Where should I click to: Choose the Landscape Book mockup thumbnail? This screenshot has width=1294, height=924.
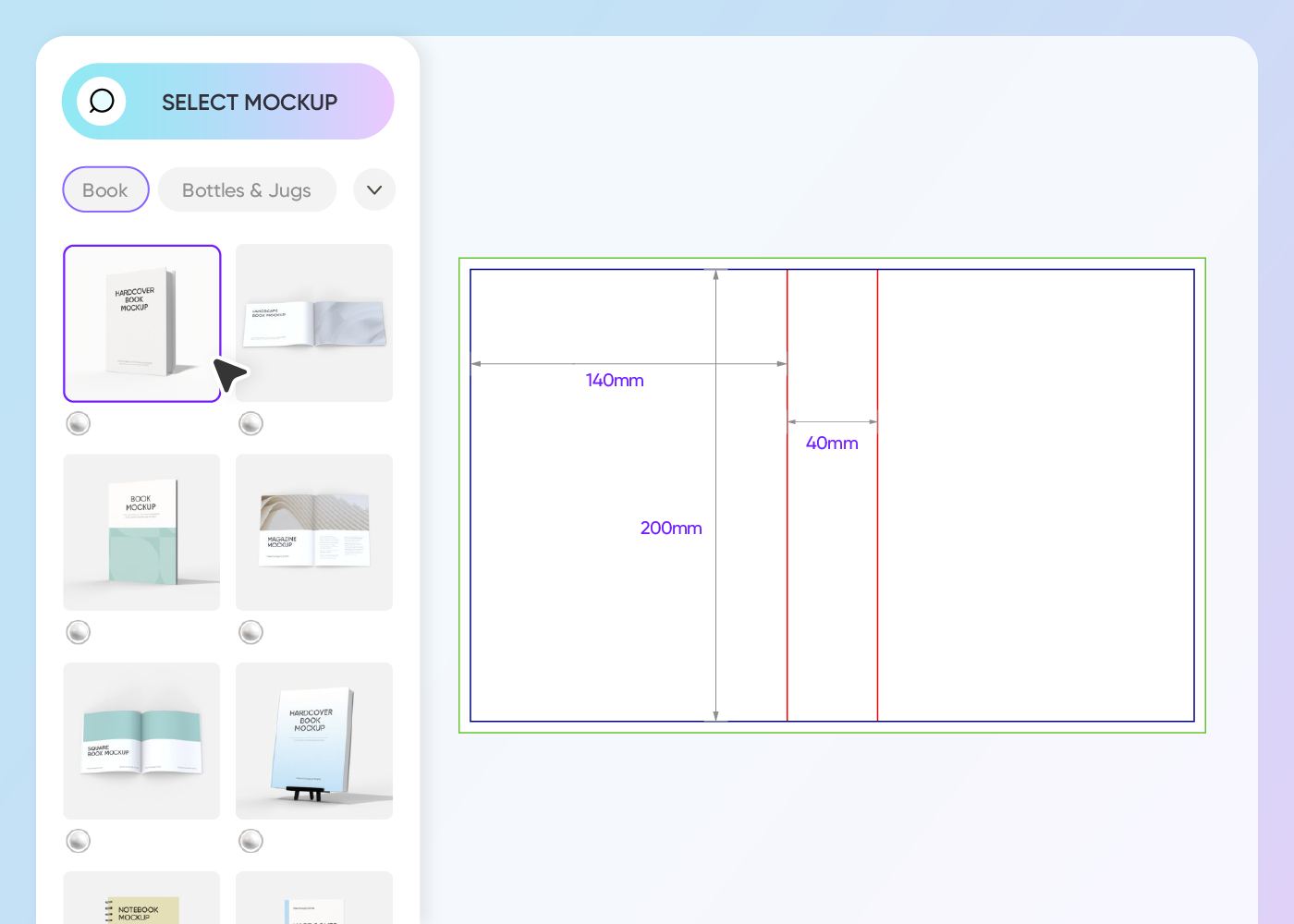click(x=314, y=323)
